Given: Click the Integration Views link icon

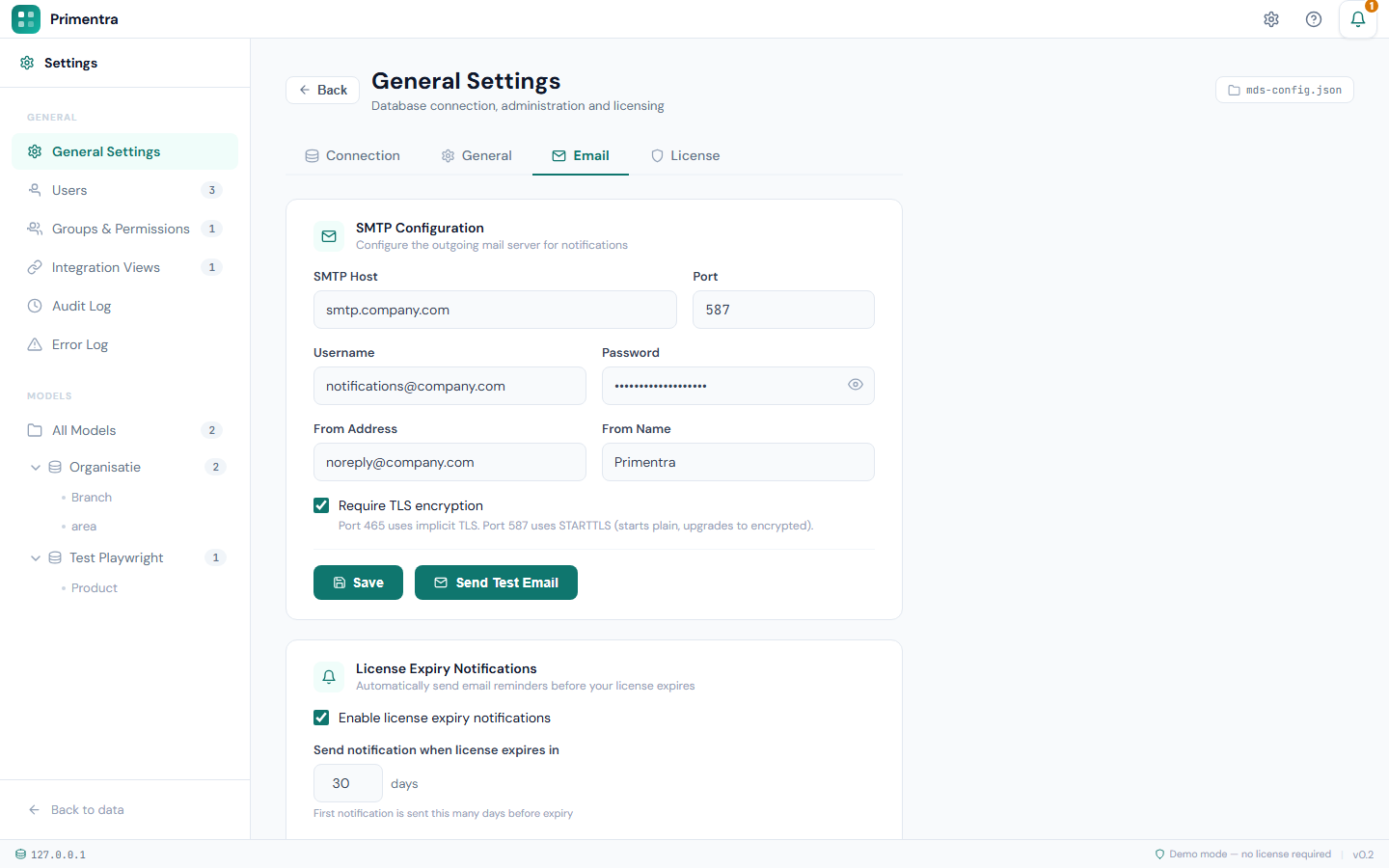Looking at the screenshot, I should (x=34, y=267).
